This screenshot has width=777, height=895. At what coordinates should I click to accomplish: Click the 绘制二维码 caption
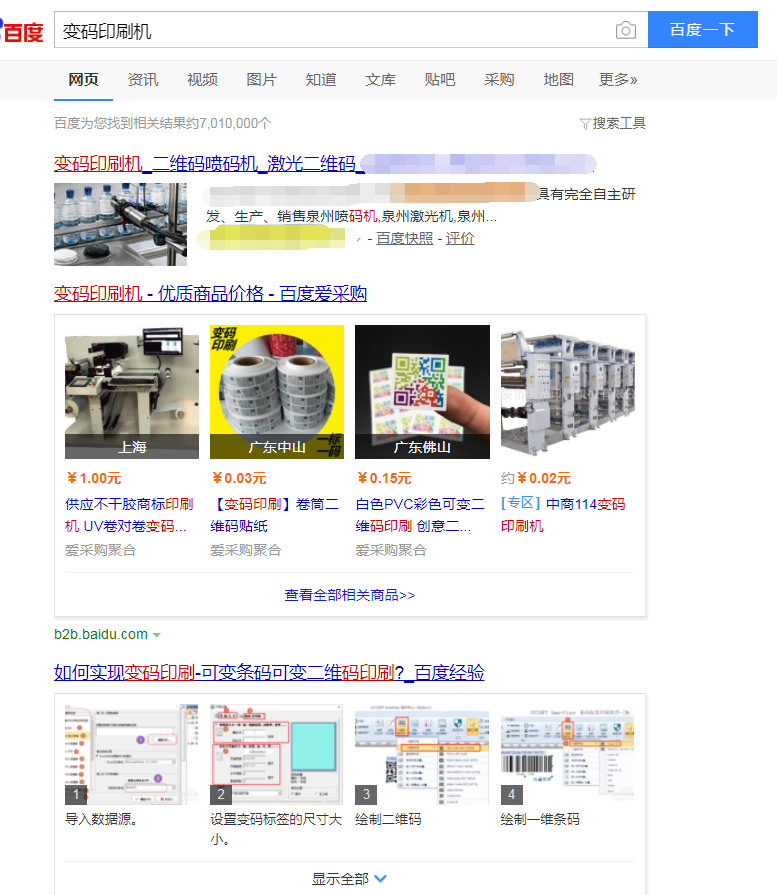(388, 820)
